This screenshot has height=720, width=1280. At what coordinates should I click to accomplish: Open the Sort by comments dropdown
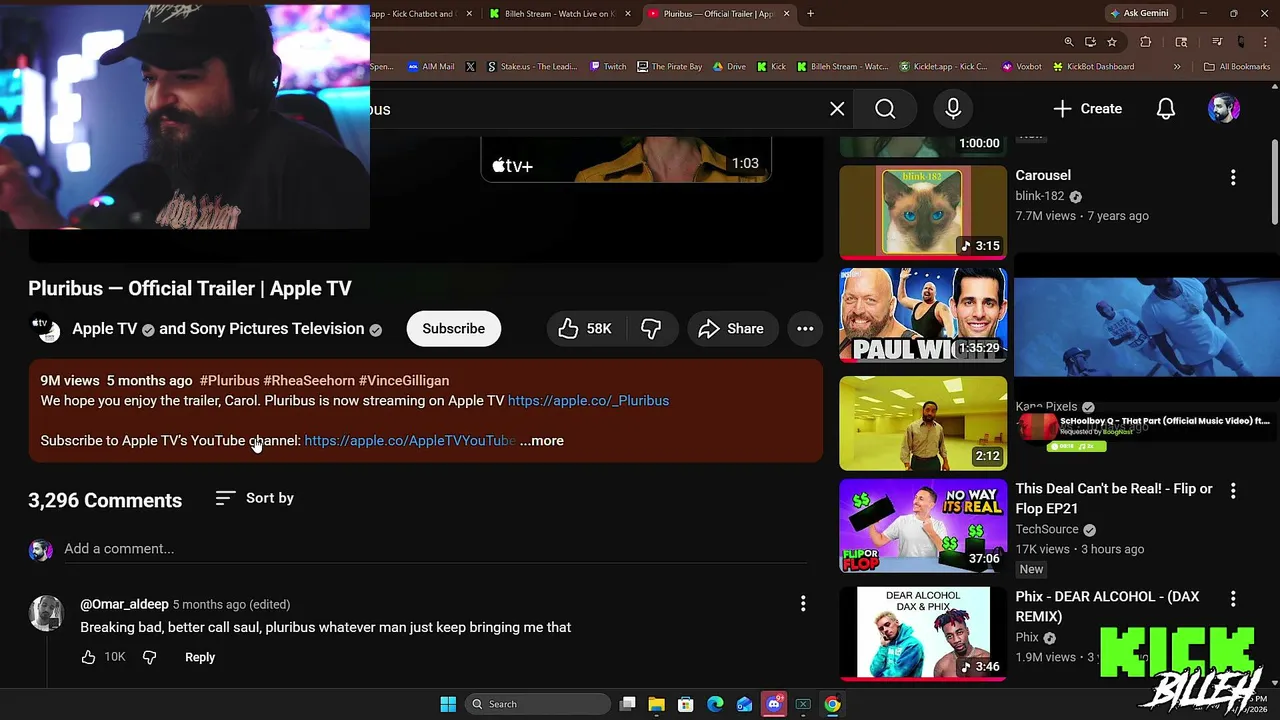(x=255, y=498)
